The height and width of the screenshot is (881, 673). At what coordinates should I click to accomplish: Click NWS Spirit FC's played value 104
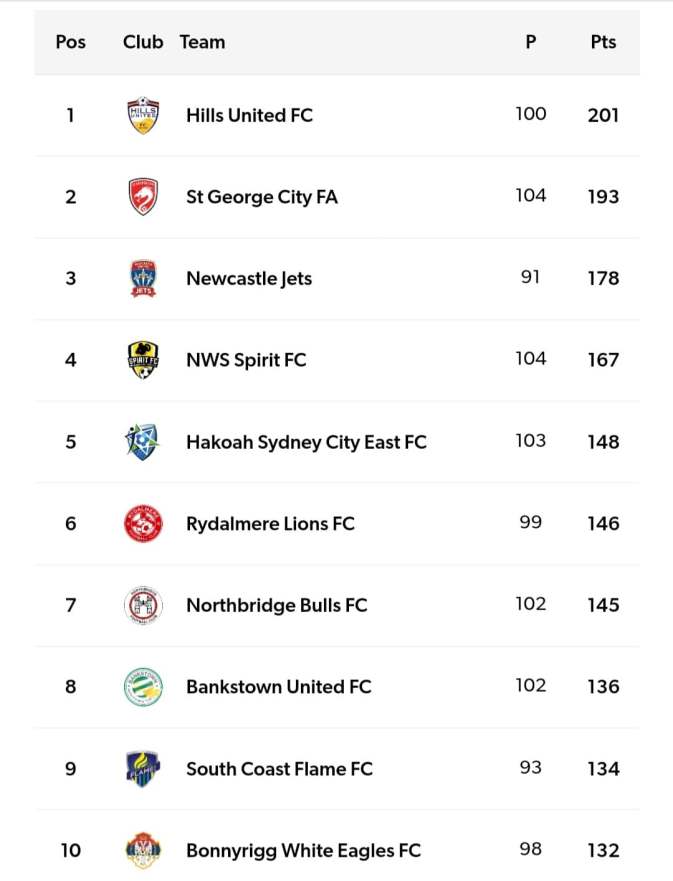point(531,358)
